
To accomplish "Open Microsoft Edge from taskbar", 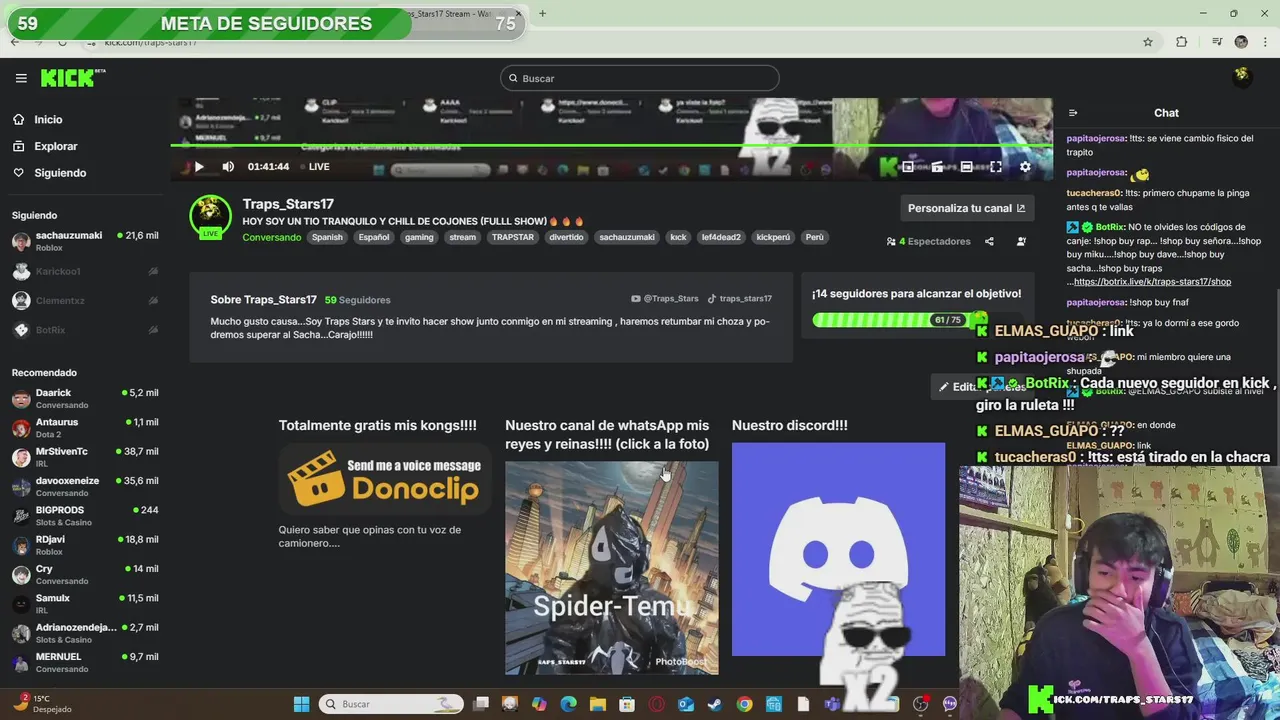I will tap(569, 704).
